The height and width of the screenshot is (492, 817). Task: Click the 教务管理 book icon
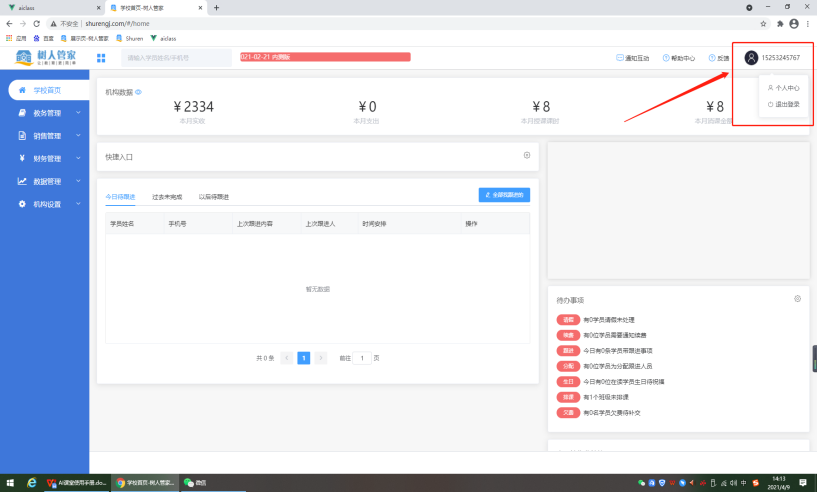[22, 113]
